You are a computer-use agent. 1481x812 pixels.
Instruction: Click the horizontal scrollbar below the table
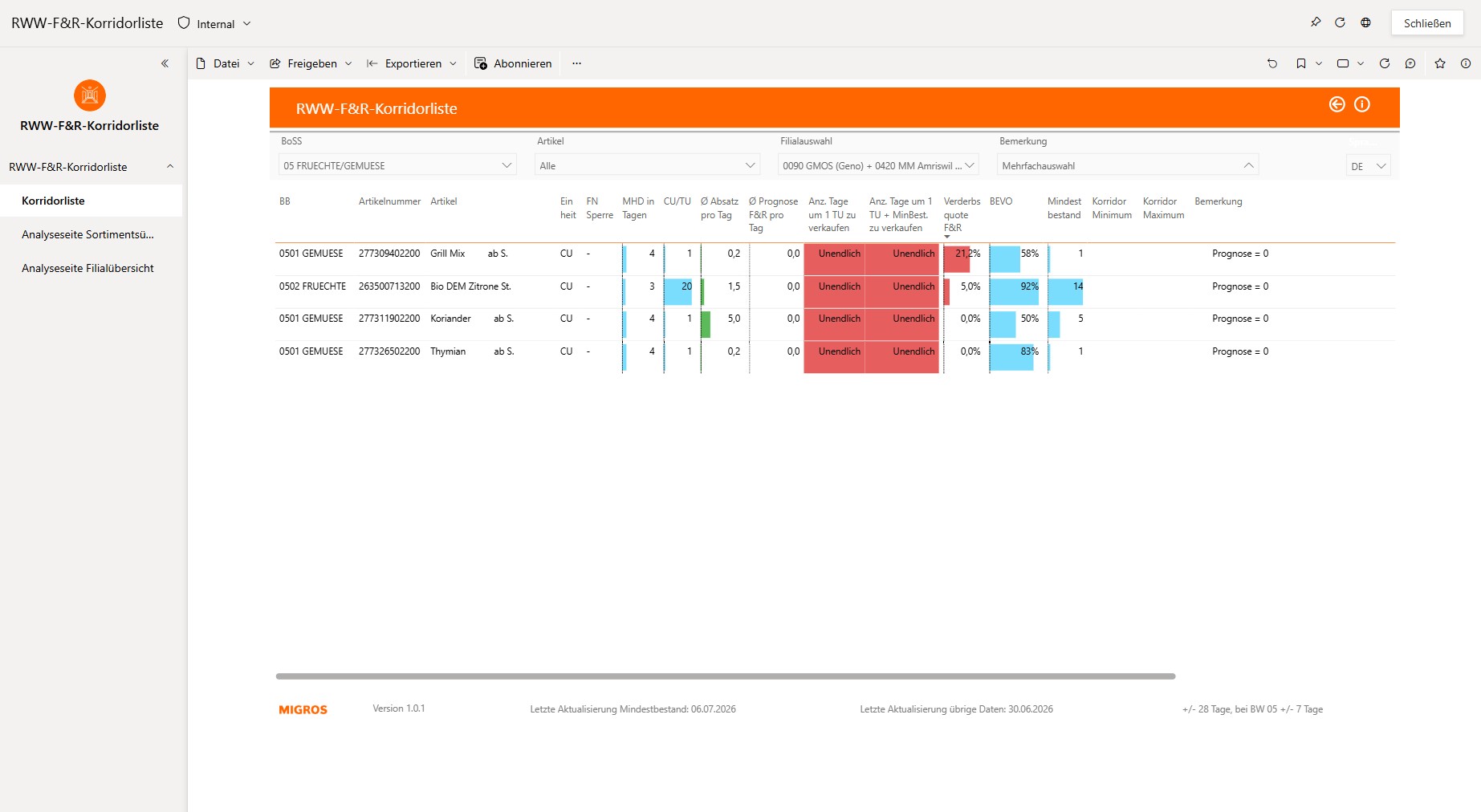coord(726,676)
